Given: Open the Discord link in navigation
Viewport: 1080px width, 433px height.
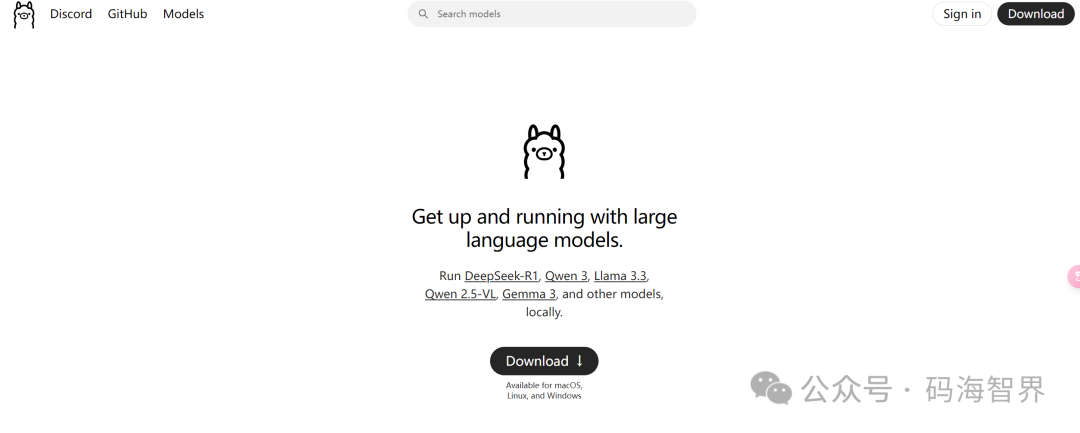Looking at the screenshot, I should pos(71,14).
